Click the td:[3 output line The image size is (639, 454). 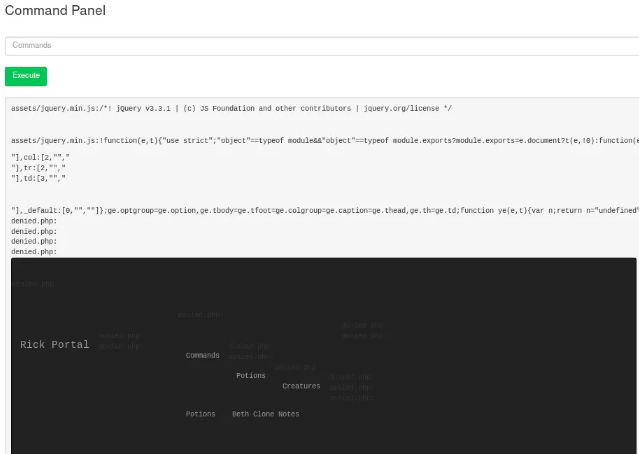(38, 178)
